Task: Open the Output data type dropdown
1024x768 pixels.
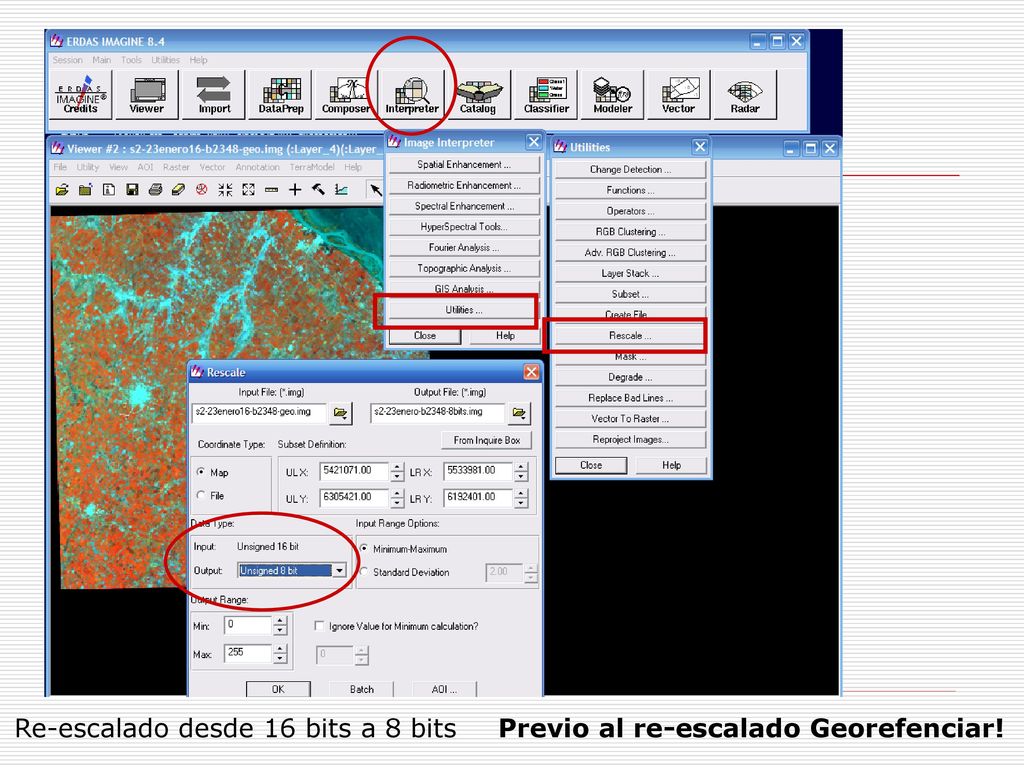Action: tap(340, 571)
